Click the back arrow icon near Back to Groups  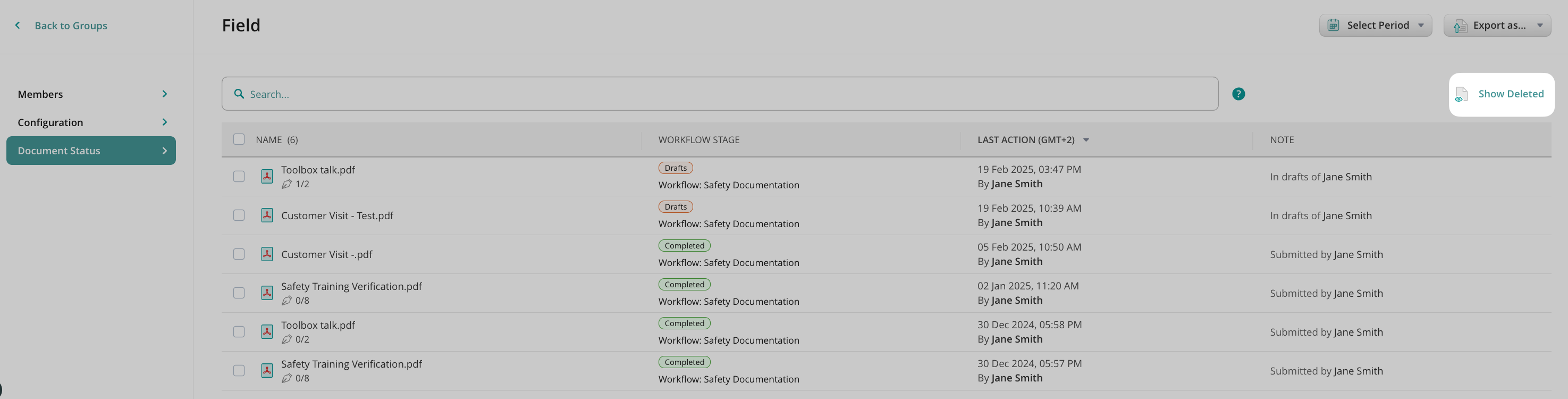18,26
